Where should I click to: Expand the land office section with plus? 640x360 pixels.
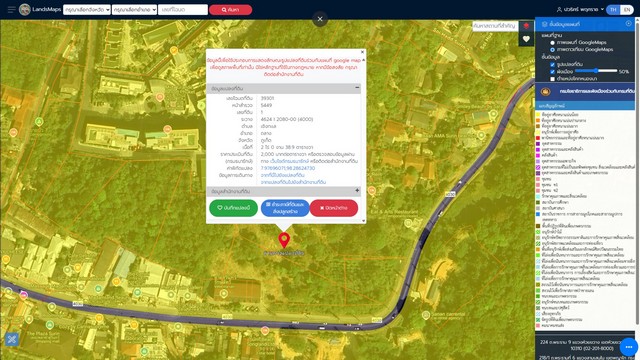pos(357,191)
